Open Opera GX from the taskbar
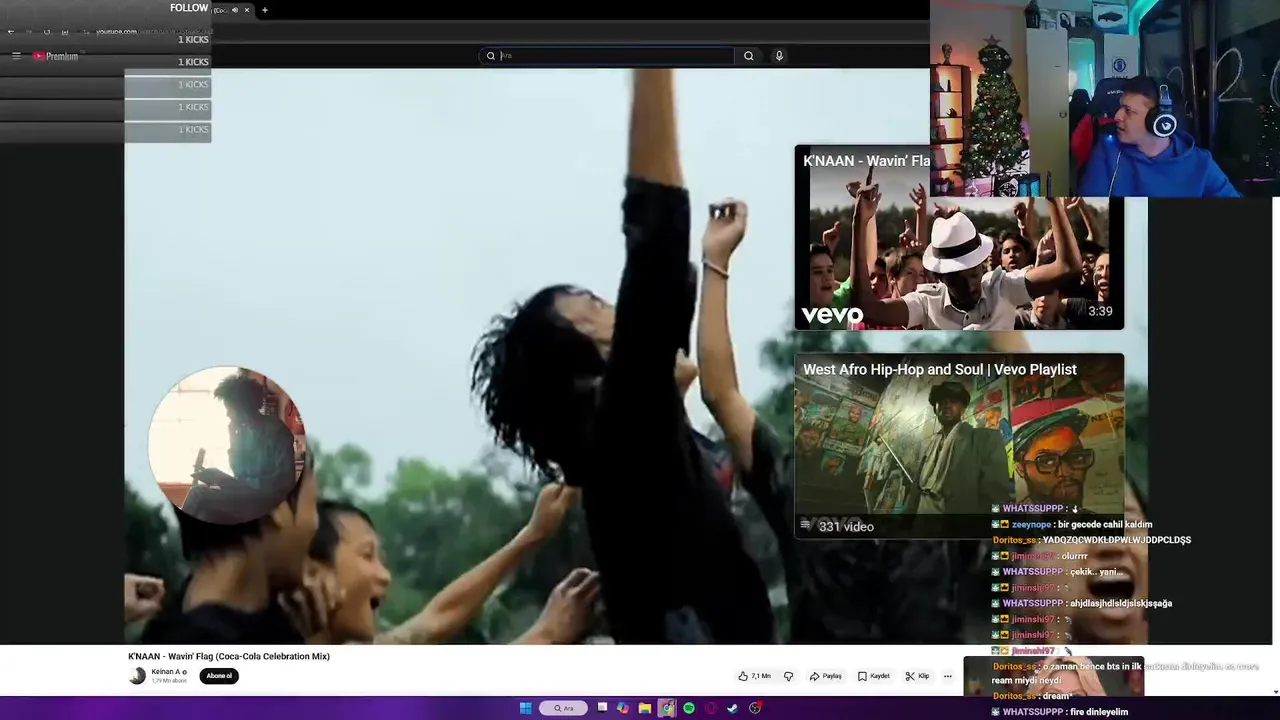The image size is (1280, 720). [x=711, y=708]
